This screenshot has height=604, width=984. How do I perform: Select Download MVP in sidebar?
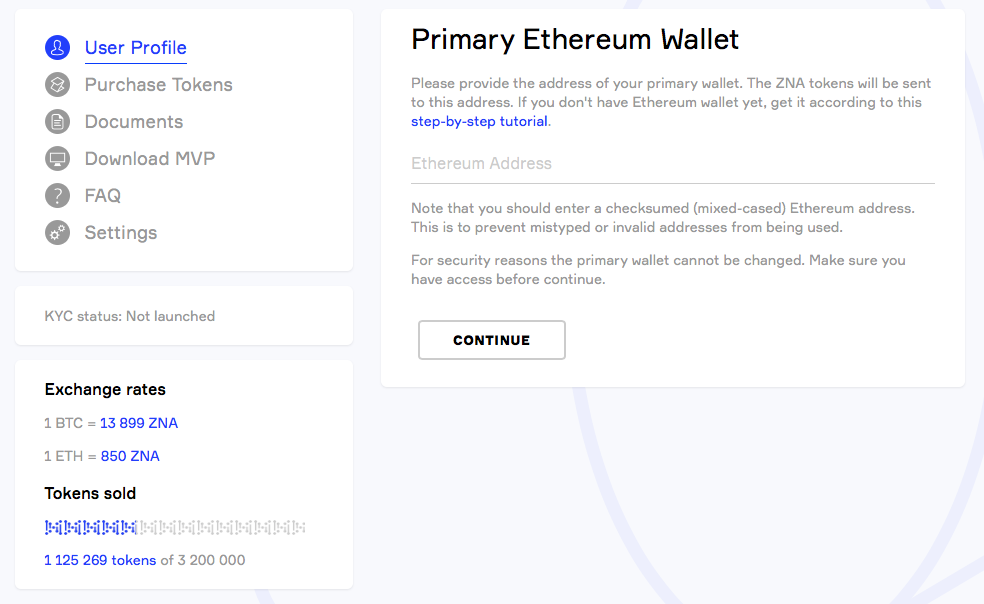[x=149, y=159]
